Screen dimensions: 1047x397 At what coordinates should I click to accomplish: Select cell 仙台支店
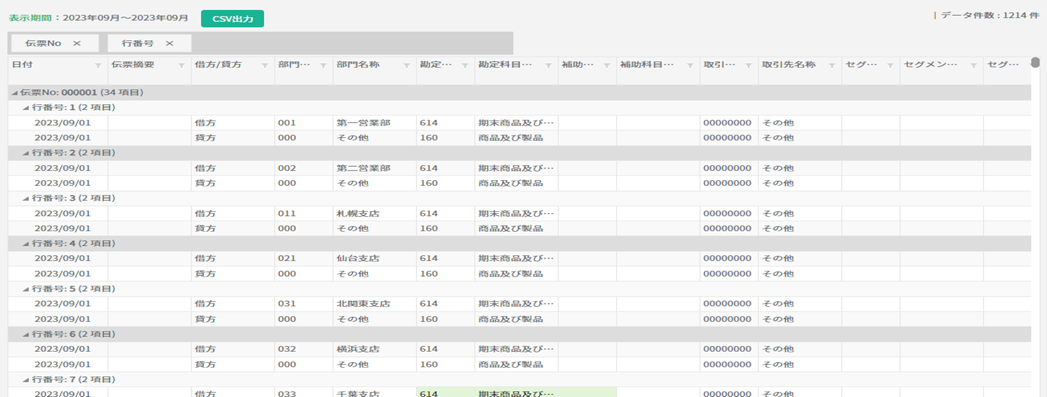[375, 259]
